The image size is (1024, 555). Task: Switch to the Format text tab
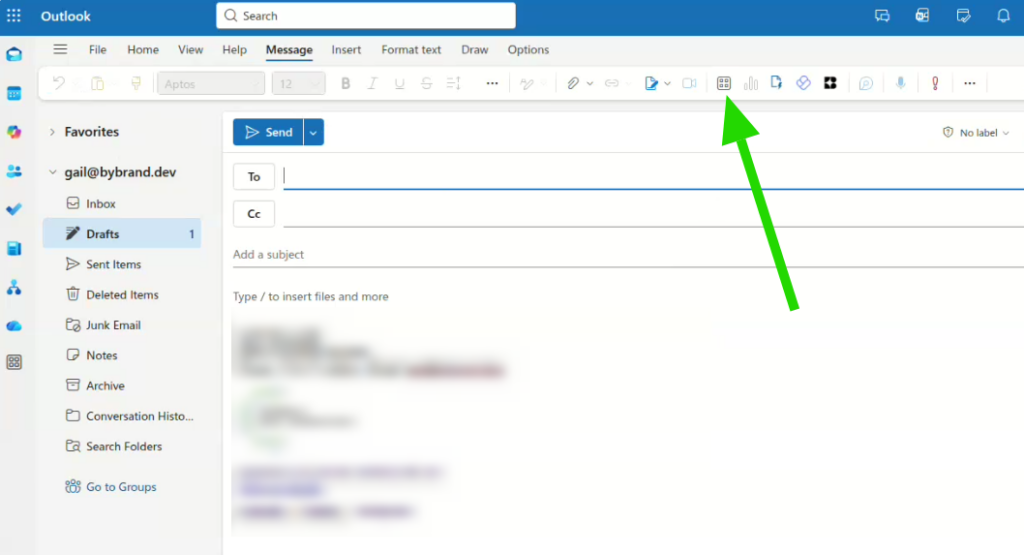coord(411,50)
